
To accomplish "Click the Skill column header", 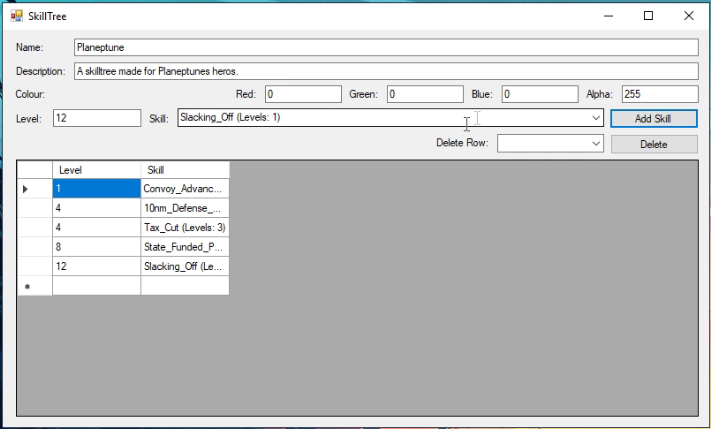I will pos(185,170).
